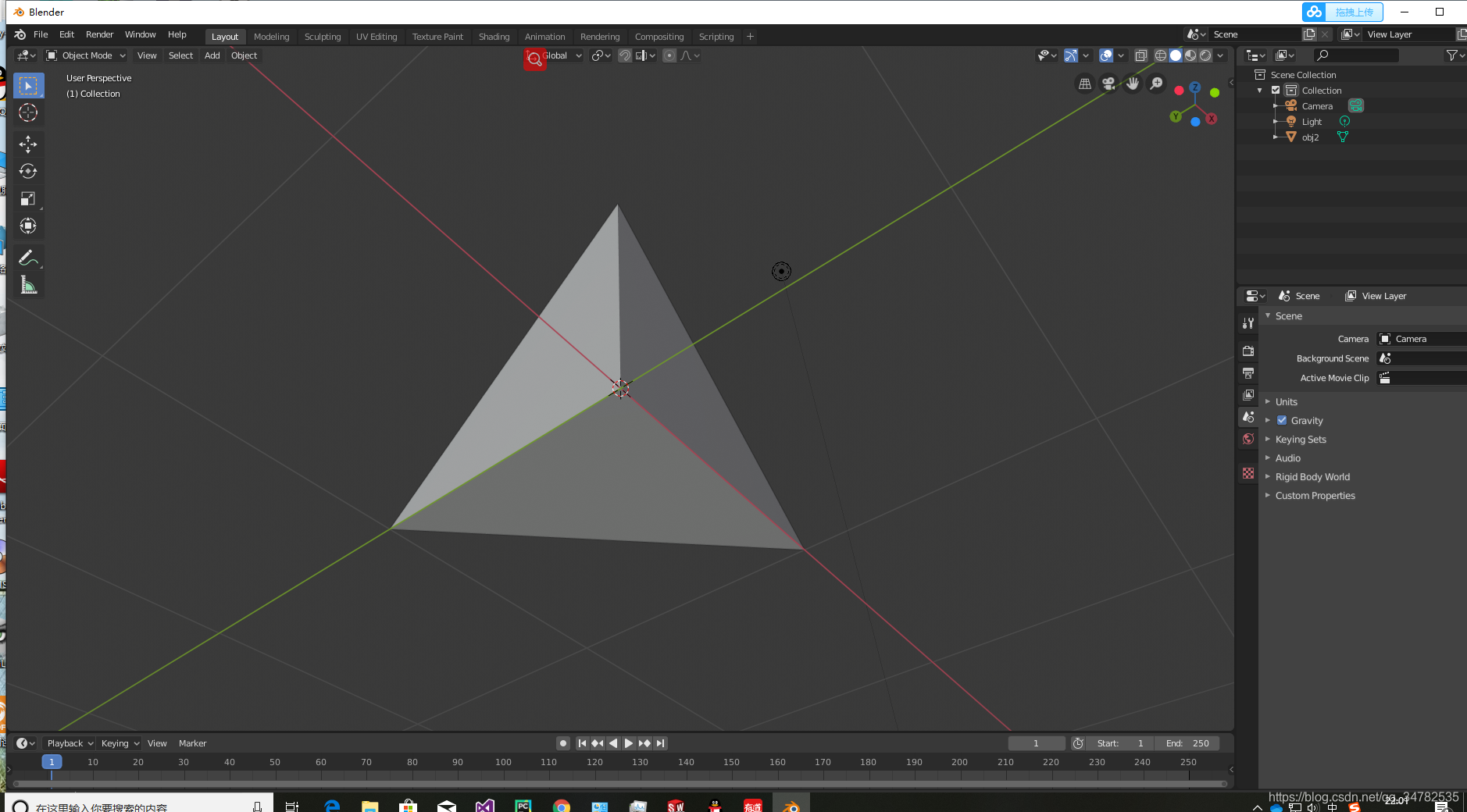
Task: Open the pivot point dropdown
Action: [601, 55]
